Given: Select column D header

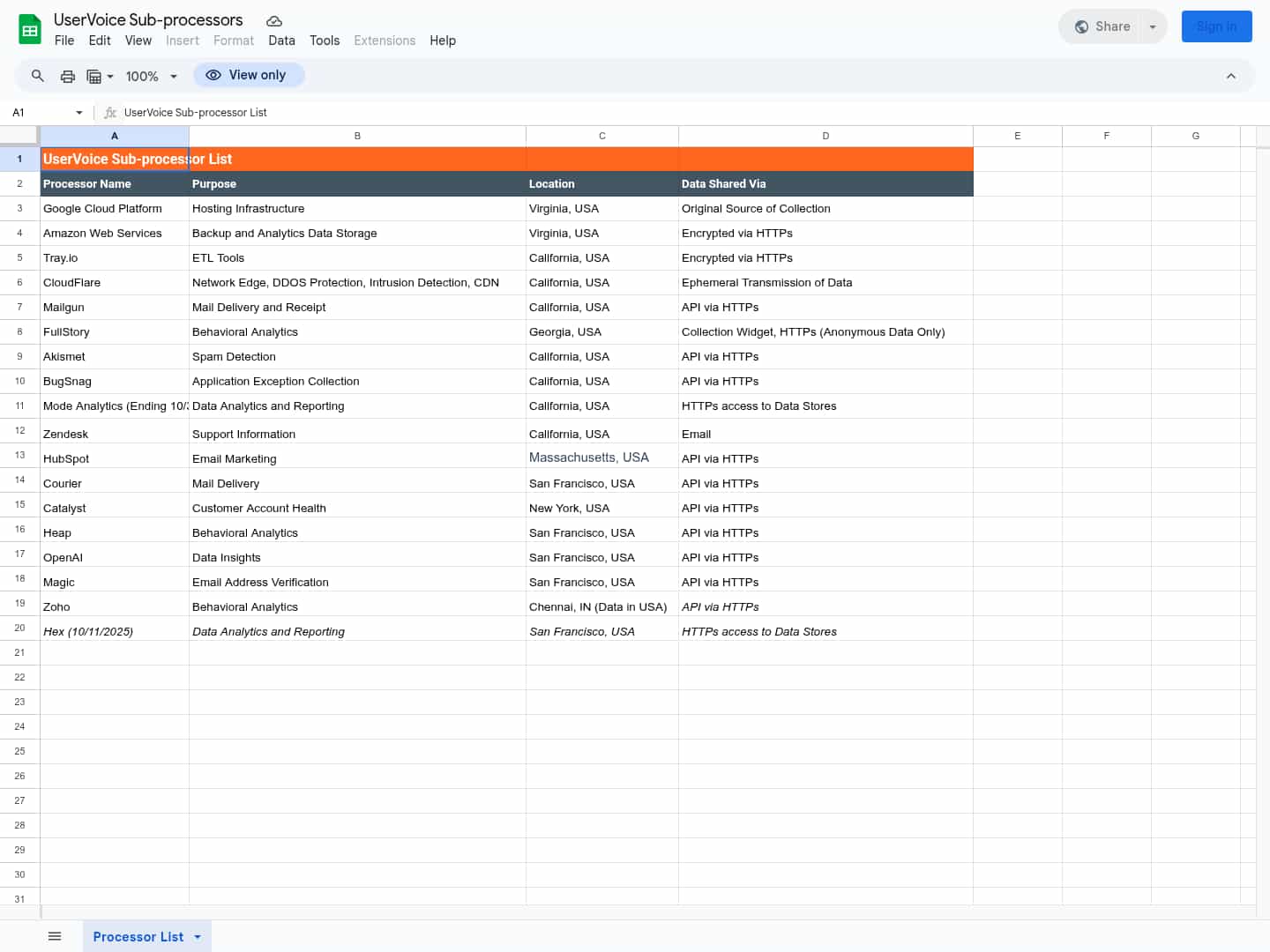Looking at the screenshot, I should click(x=825, y=136).
